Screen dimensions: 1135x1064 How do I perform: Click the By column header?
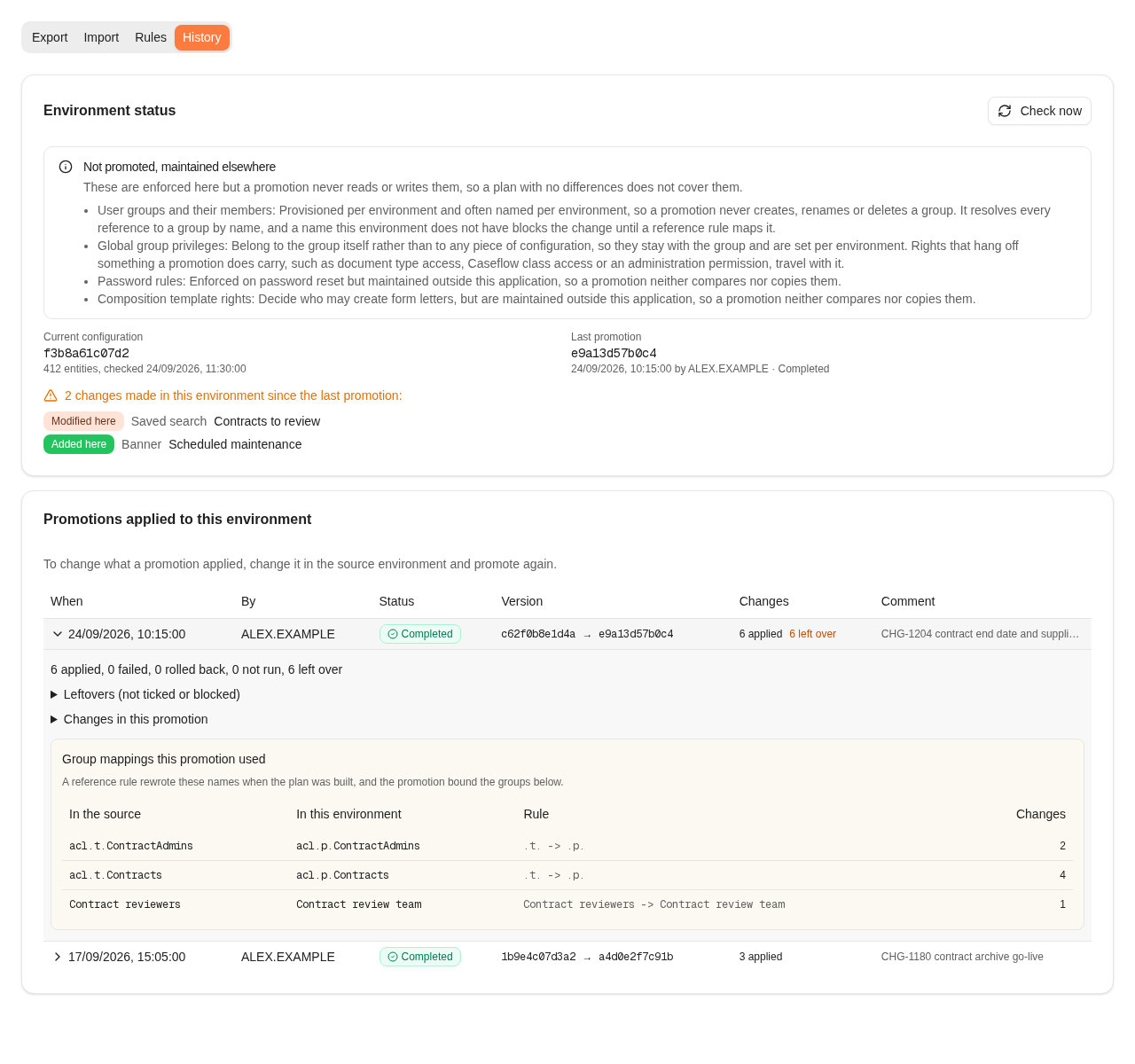click(x=248, y=601)
